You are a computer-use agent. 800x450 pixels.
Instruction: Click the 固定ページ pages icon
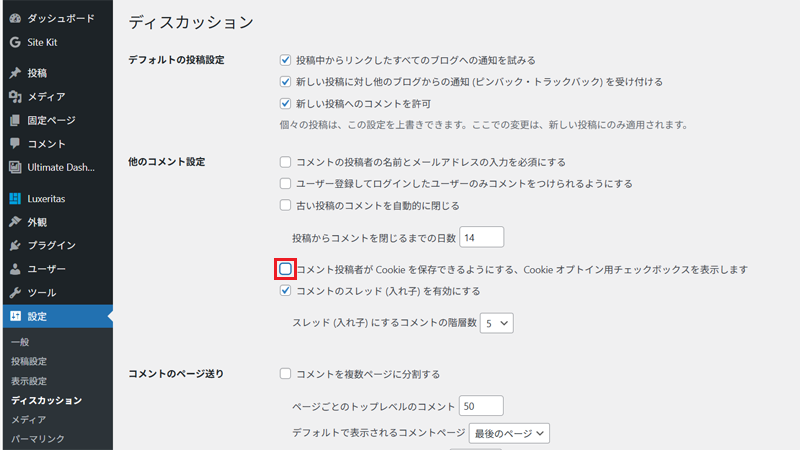tap(15, 120)
